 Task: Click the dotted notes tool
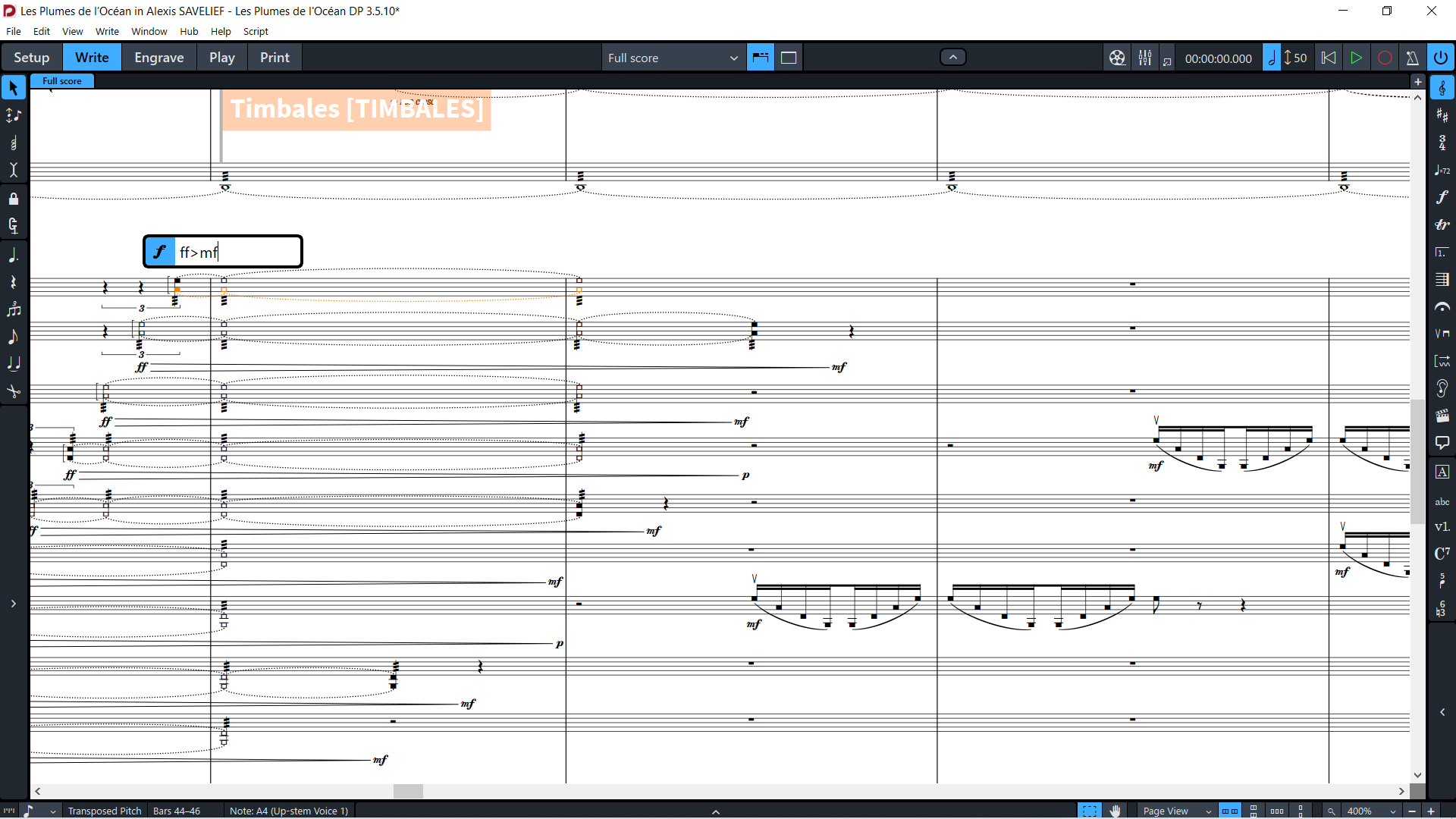coord(14,255)
